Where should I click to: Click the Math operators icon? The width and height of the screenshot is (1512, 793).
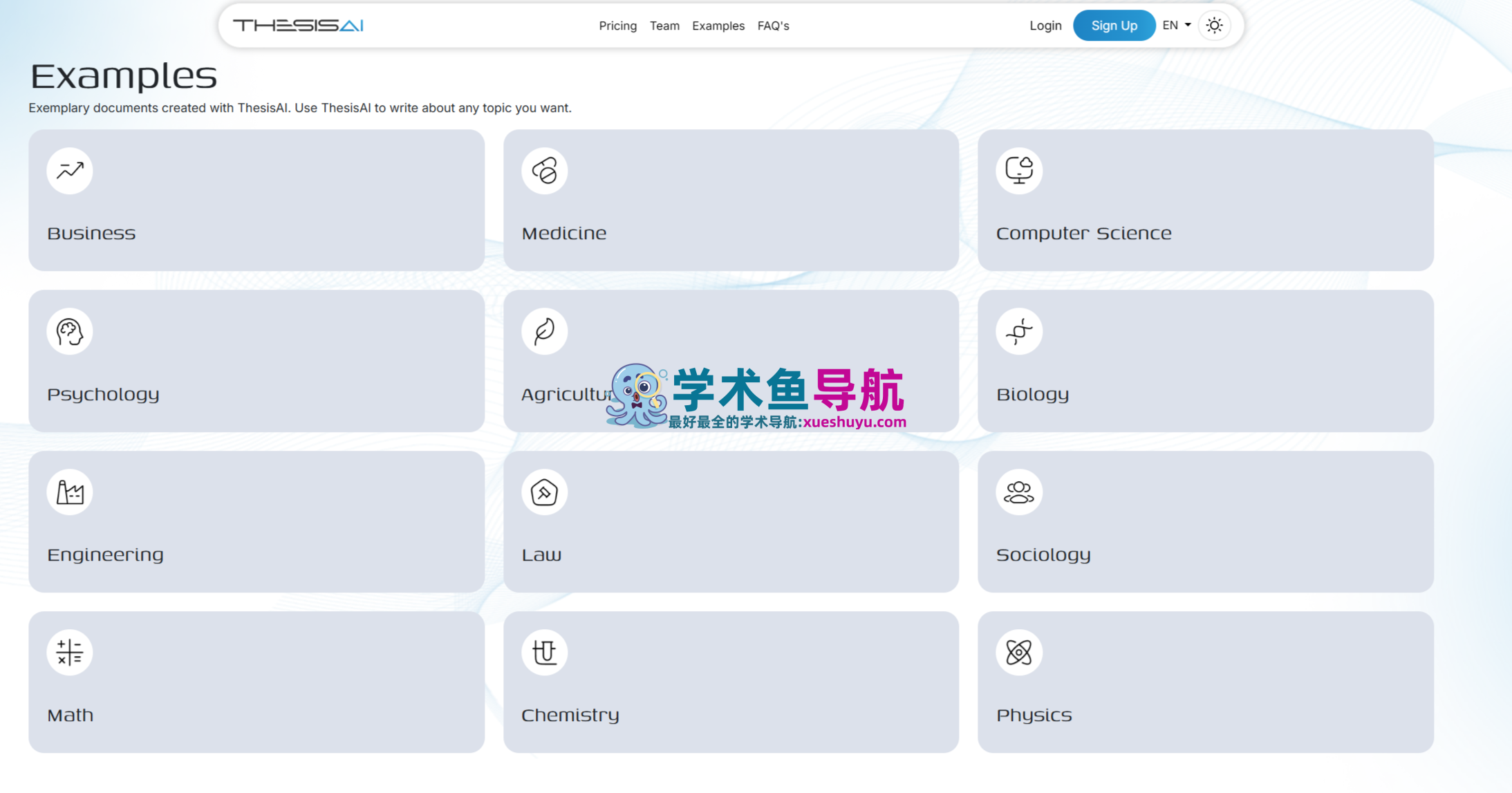coord(70,652)
